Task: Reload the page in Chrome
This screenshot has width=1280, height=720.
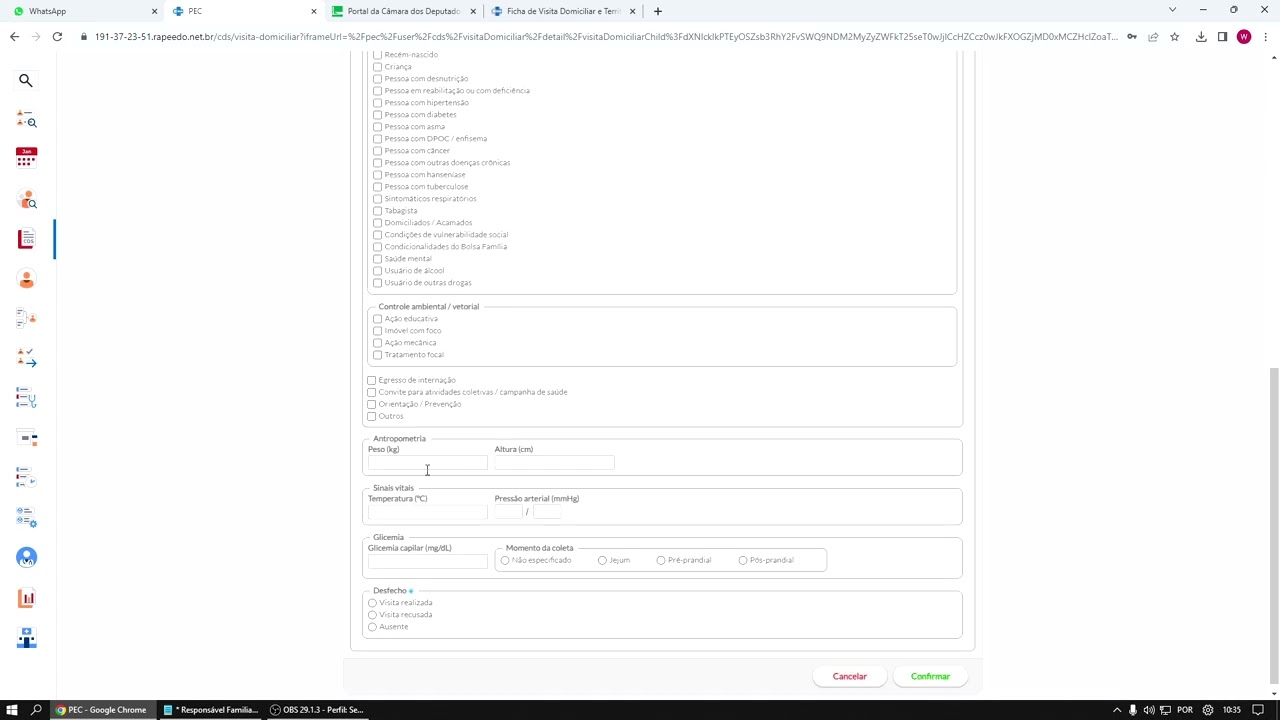Action: (57, 37)
